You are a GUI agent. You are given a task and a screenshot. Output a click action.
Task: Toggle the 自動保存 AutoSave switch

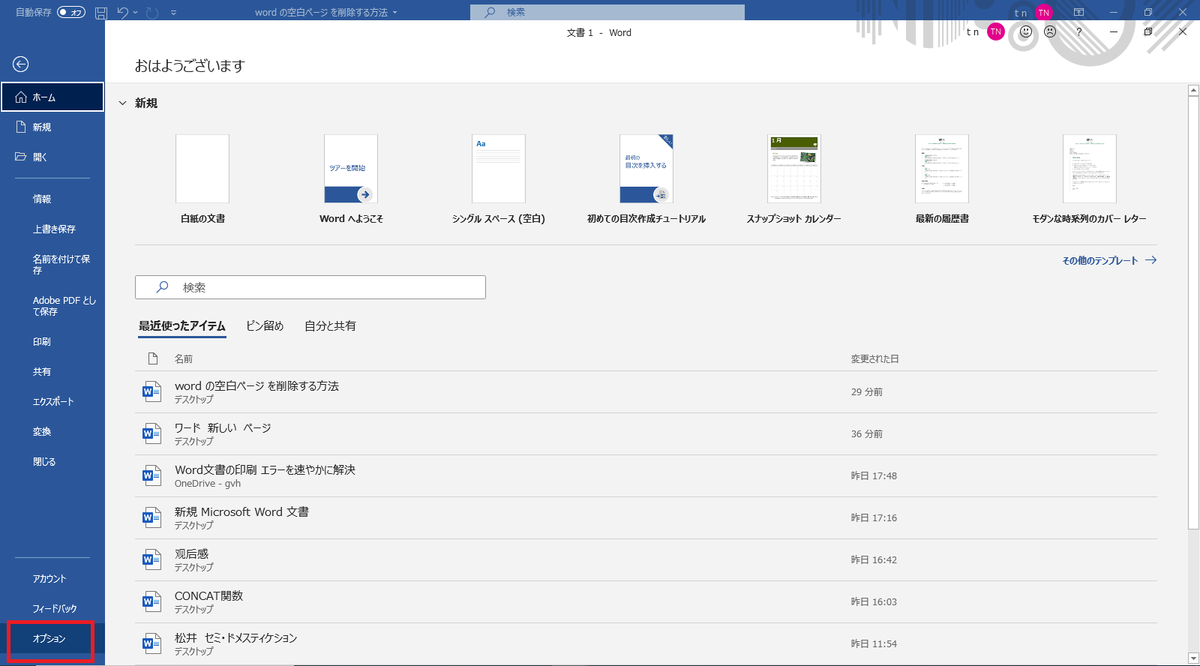click(71, 12)
